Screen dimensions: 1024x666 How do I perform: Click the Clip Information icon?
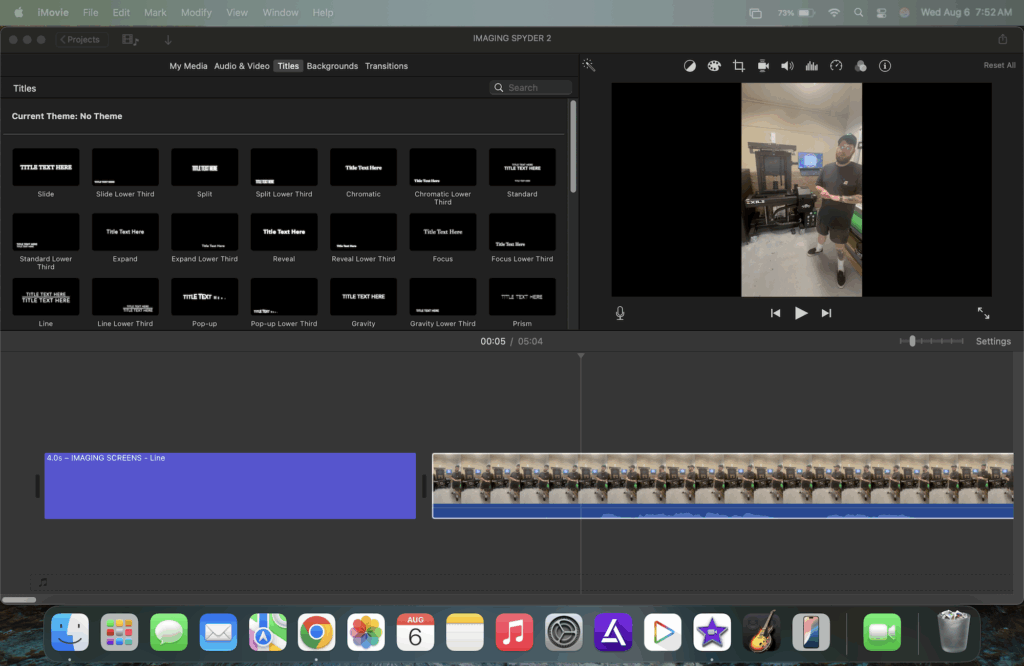click(x=885, y=65)
